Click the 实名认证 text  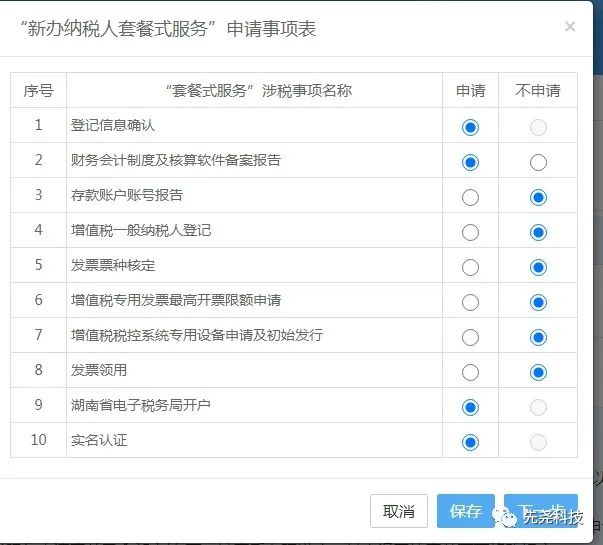[x=99, y=440]
